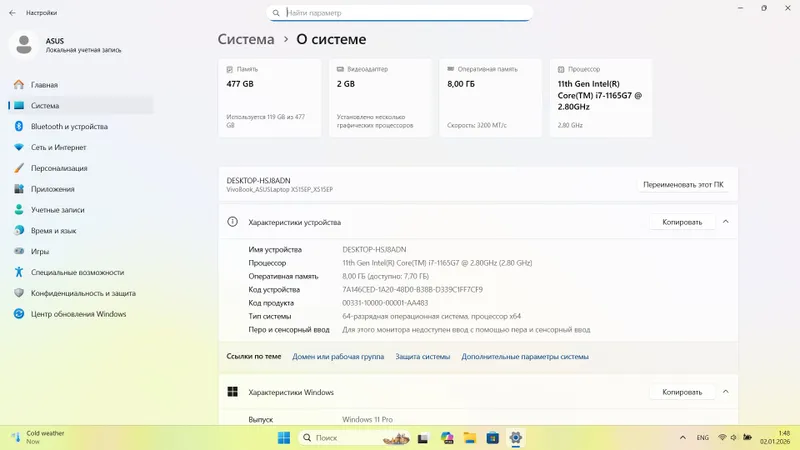The image size is (800, 450).
Task: Open Microsoft Store from the taskbar
Action: click(492, 438)
